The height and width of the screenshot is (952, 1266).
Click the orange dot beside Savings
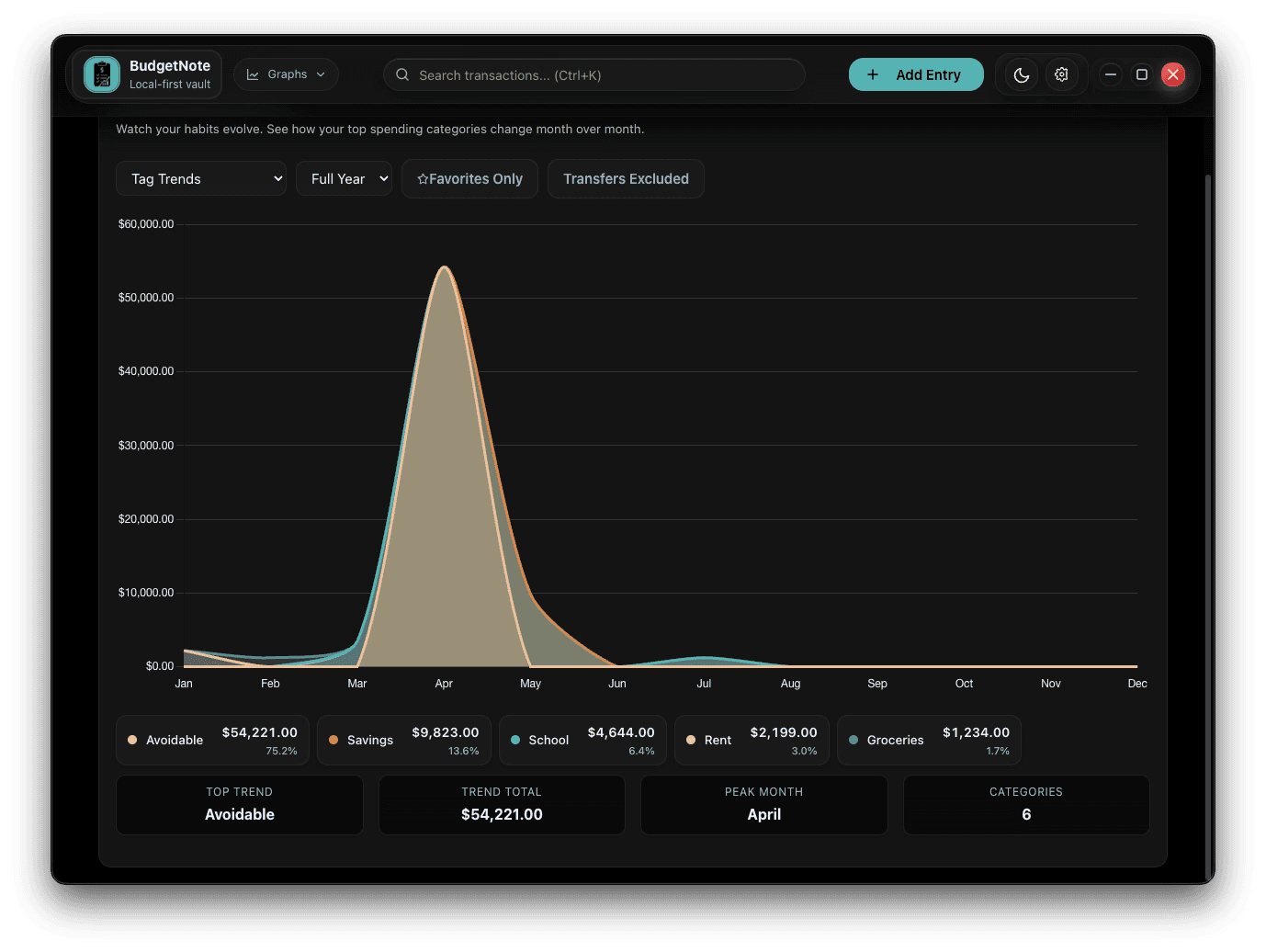(333, 740)
